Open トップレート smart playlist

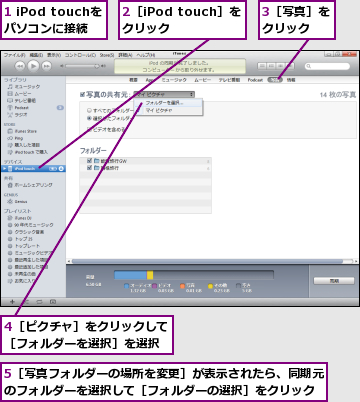coord(24,246)
